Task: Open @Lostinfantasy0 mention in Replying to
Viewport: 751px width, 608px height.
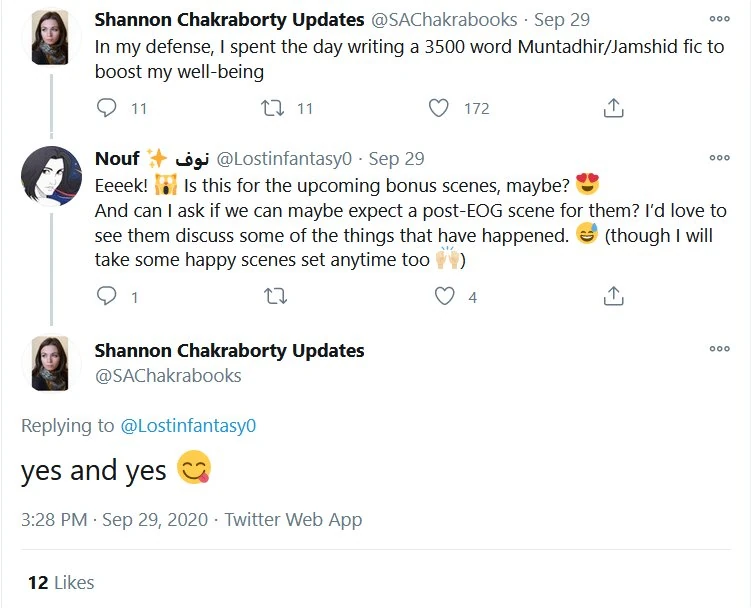Action: [x=188, y=425]
